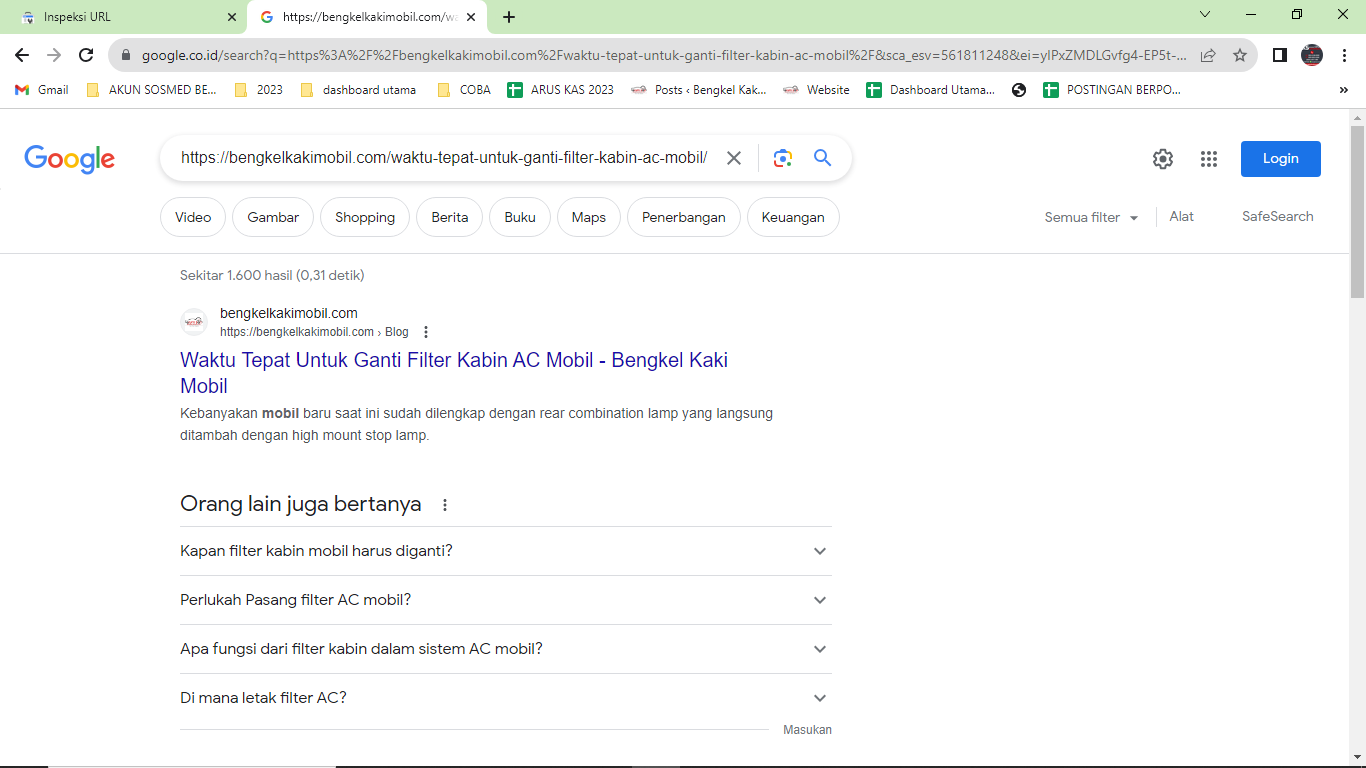This screenshot has width=1366, height=768.
Task: Open 'Orang lain juga bertanya' options menu
Action: click(x=445, y=505)
